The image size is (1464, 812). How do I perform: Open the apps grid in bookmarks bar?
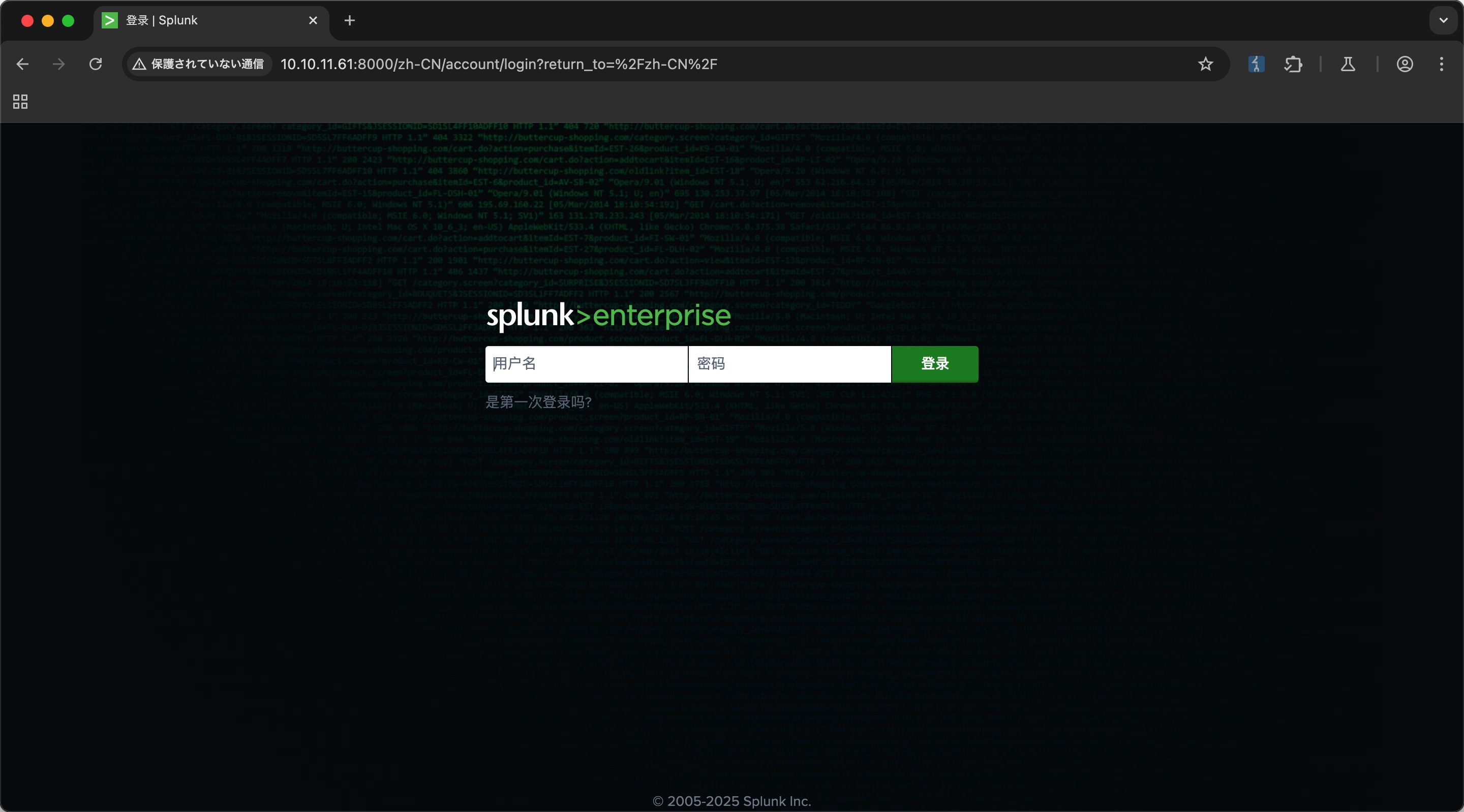pos(20,102)
